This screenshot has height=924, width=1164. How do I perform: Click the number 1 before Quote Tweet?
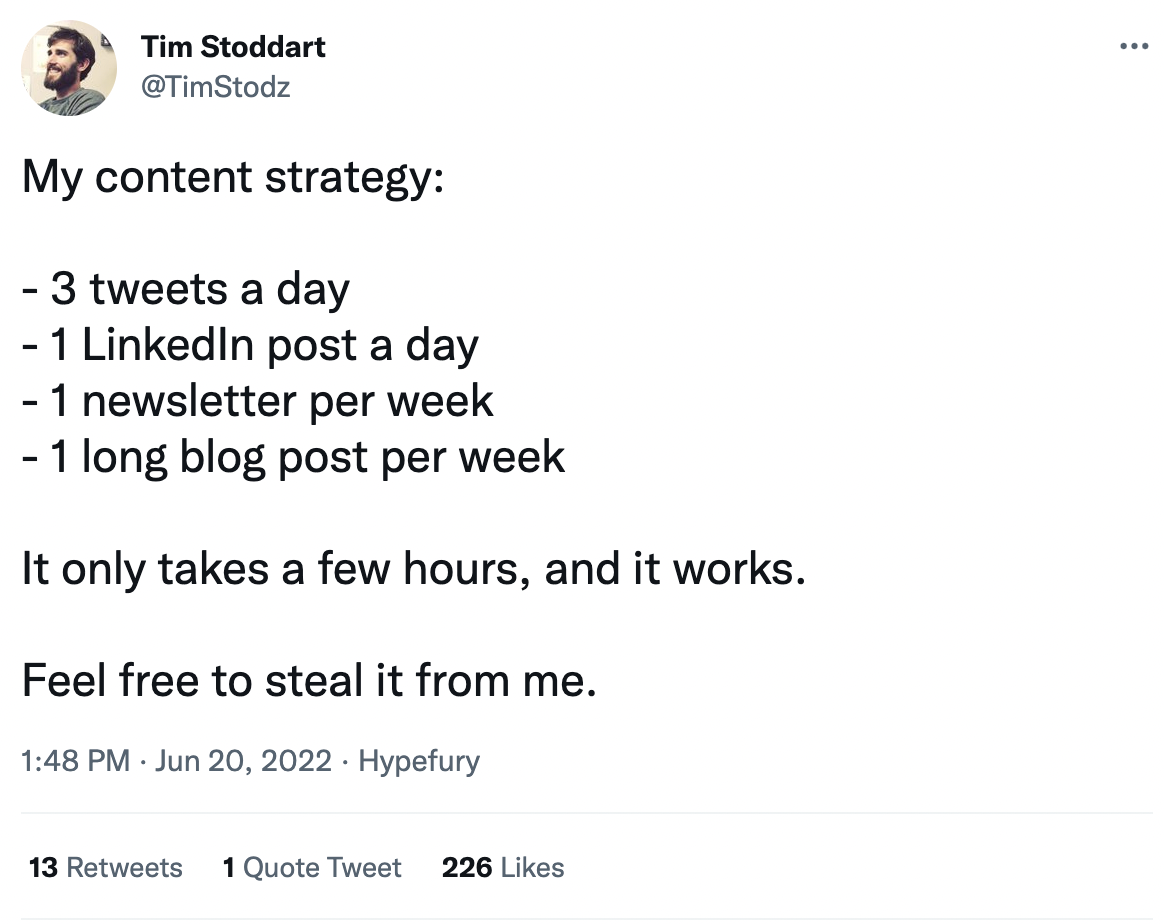(229, 867)
